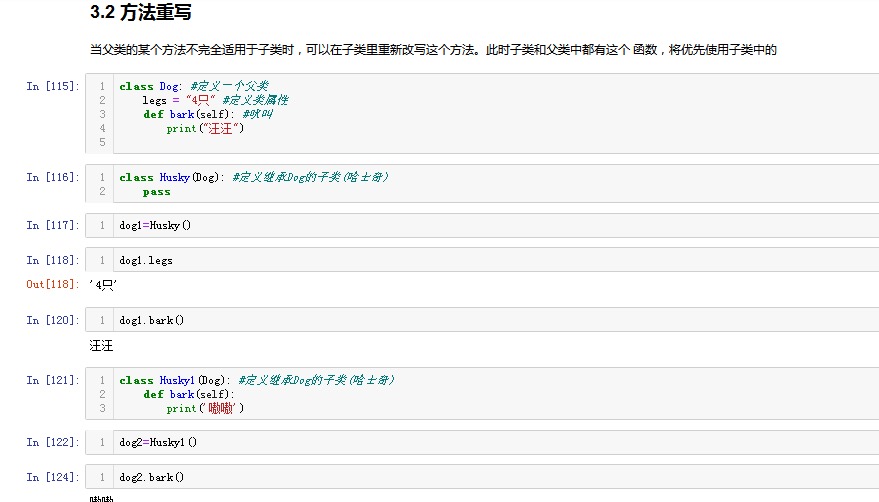Image resolution: width=879 pixels, height=502 pixels.
Task: Click the In [117] prompt label
Action: (53, 225)
